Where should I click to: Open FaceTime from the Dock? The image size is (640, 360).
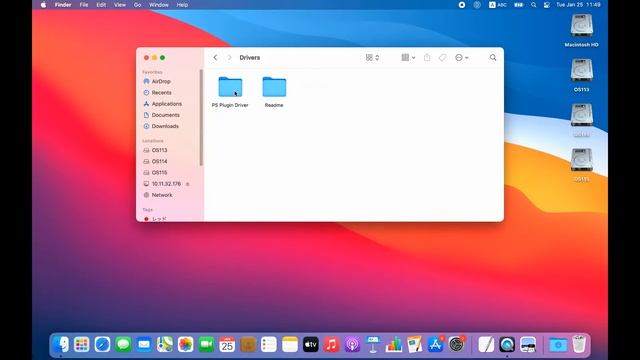207,344
